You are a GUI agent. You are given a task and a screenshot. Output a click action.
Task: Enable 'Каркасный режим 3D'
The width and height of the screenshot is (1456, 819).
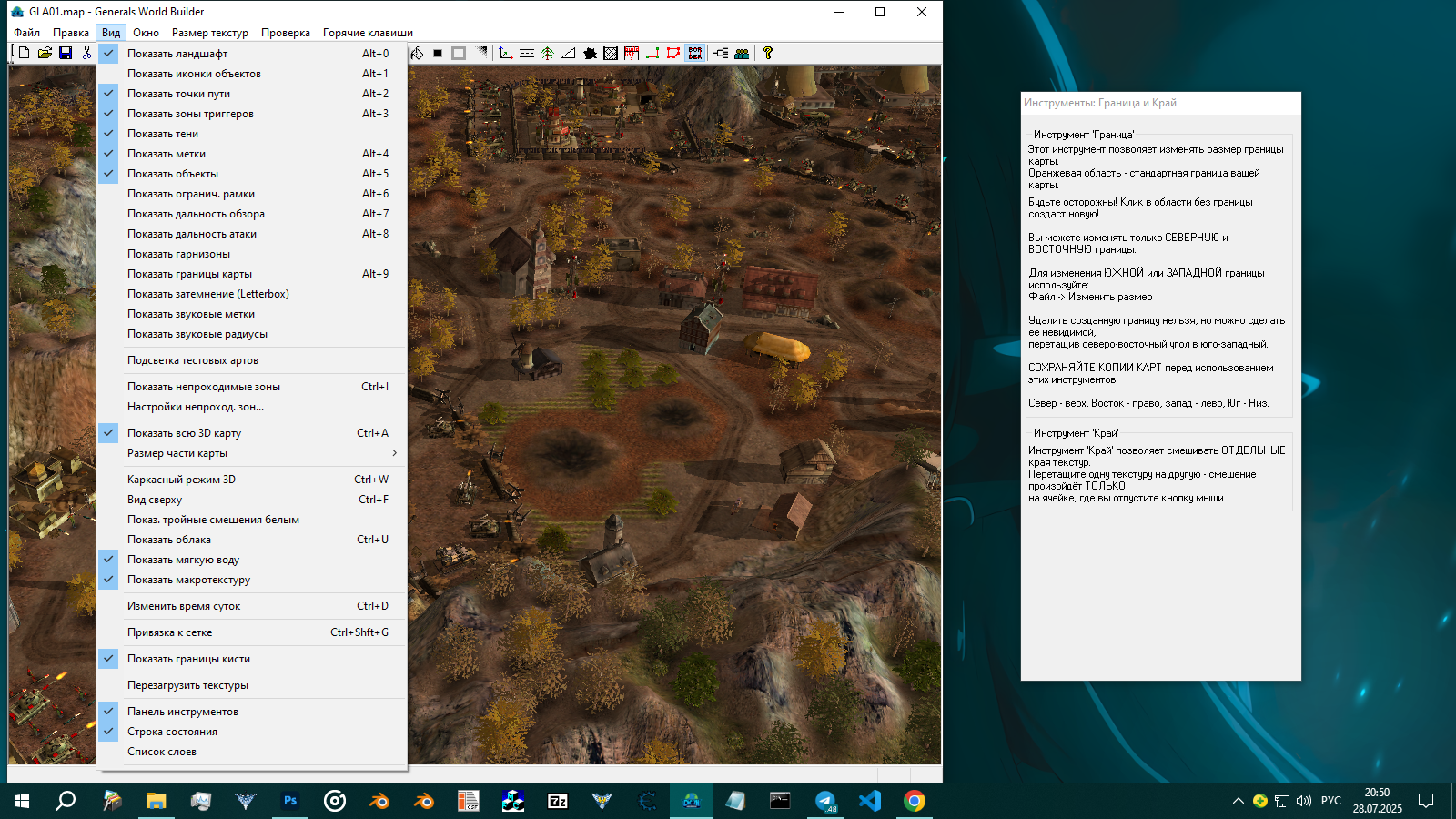[x=252, y=480]
